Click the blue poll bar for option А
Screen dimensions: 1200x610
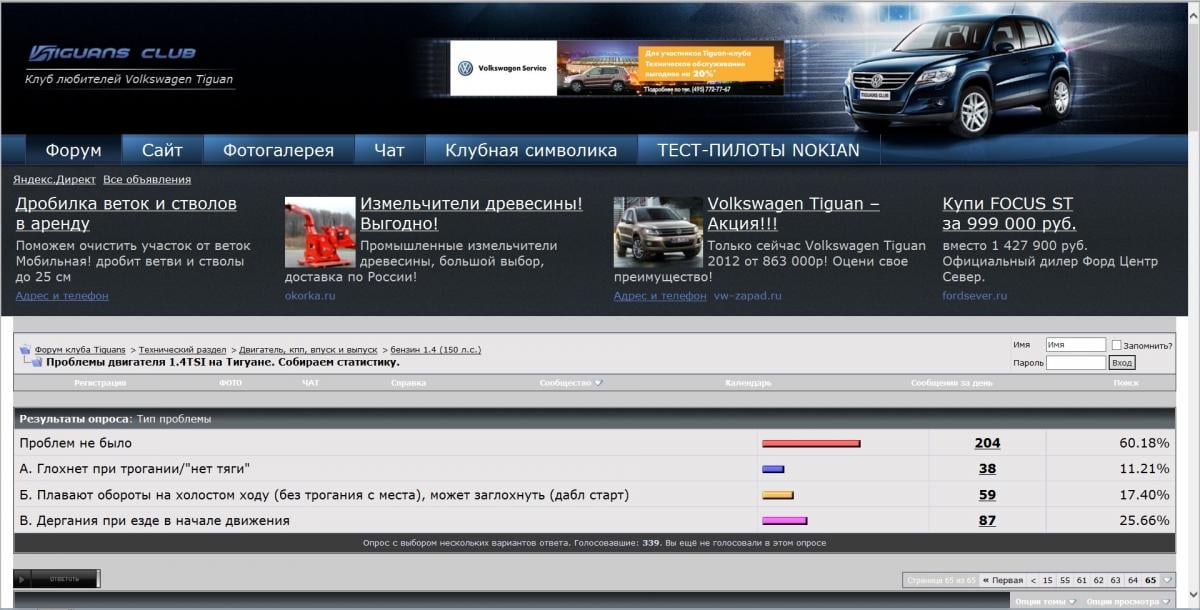pyautogui.click(x=773, y=469)
